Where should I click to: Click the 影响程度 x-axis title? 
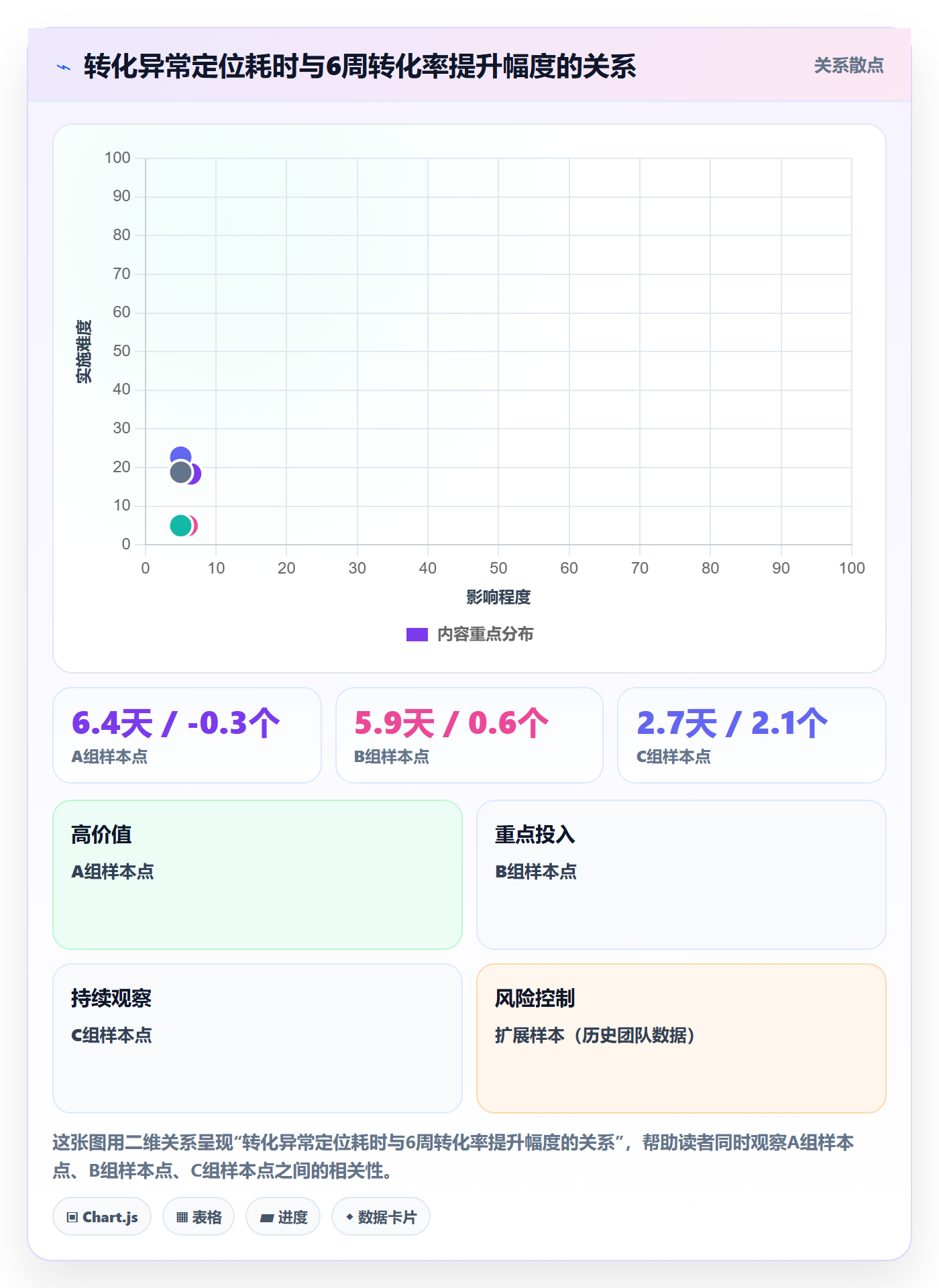(498, 597)
